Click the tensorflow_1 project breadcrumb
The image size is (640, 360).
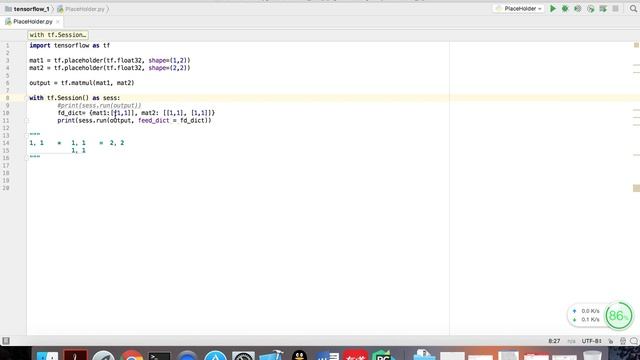tap(27, 9)
